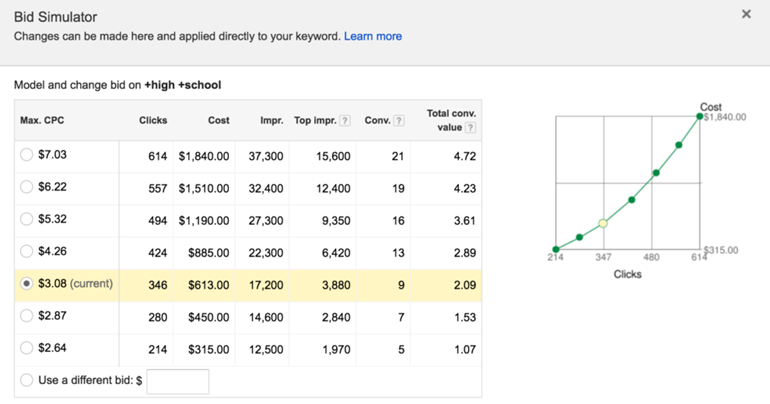Screen dimensions: 770x404
Task: Choose the $5.32 bid option
Action: [27, 219]
